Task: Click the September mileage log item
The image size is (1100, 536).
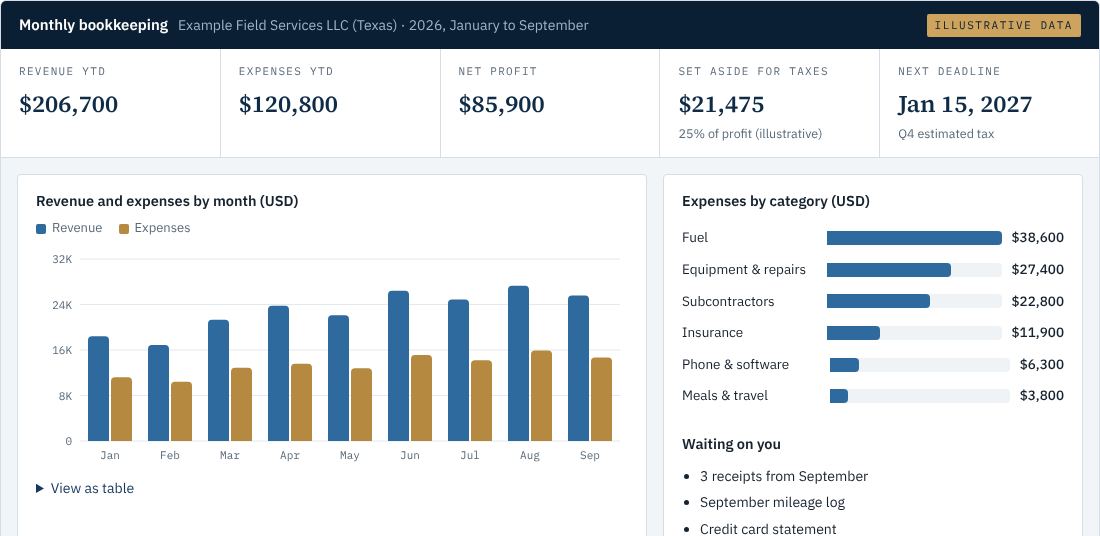Action: (772, 502)
